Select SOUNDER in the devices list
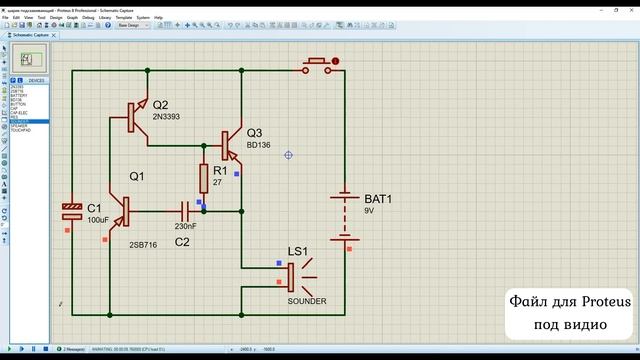This screenshot has width=640, height=360. 29,121
